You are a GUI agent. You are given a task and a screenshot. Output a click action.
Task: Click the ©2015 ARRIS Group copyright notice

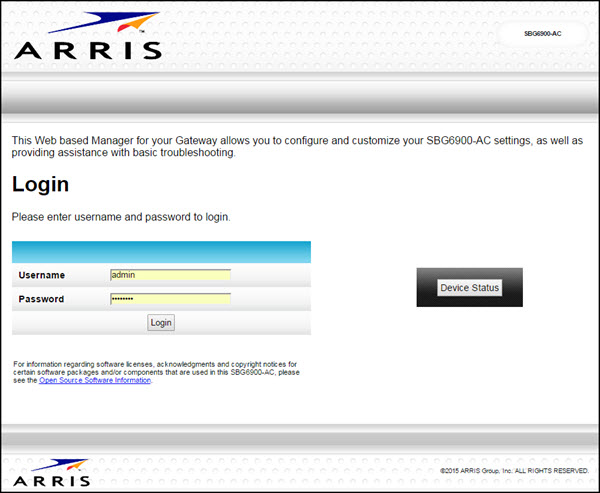[x=514, y=470]
